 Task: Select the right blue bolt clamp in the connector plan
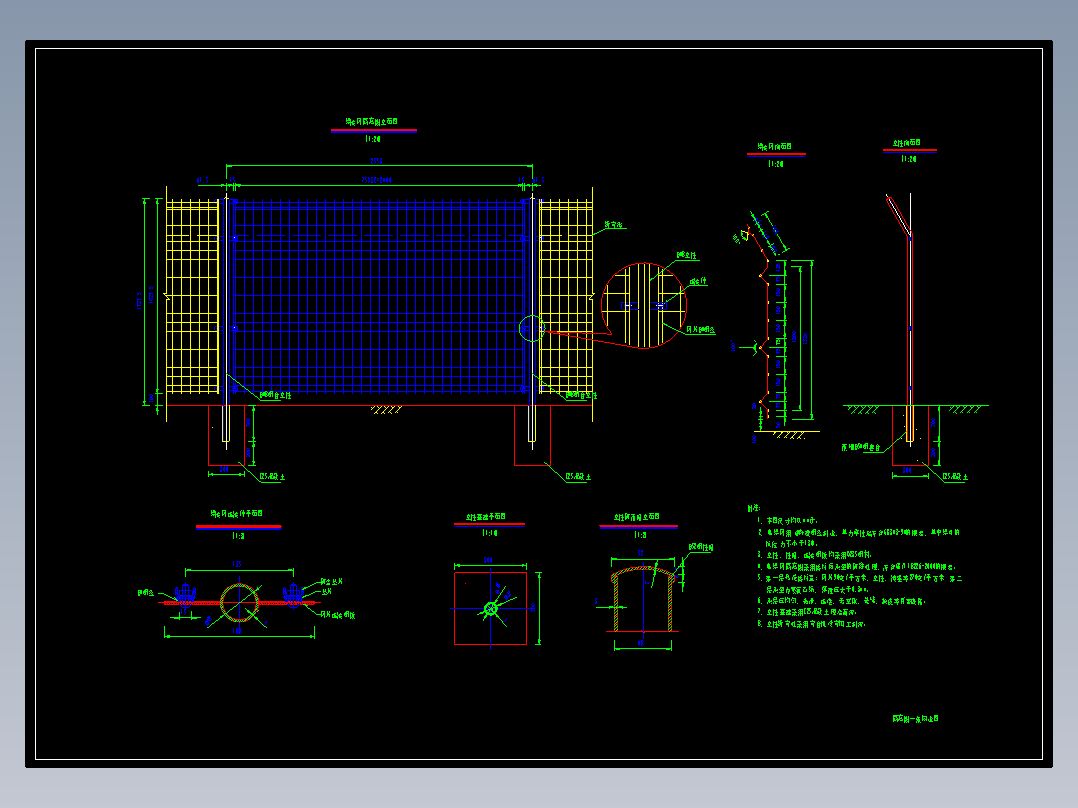[x=294, y=596]
